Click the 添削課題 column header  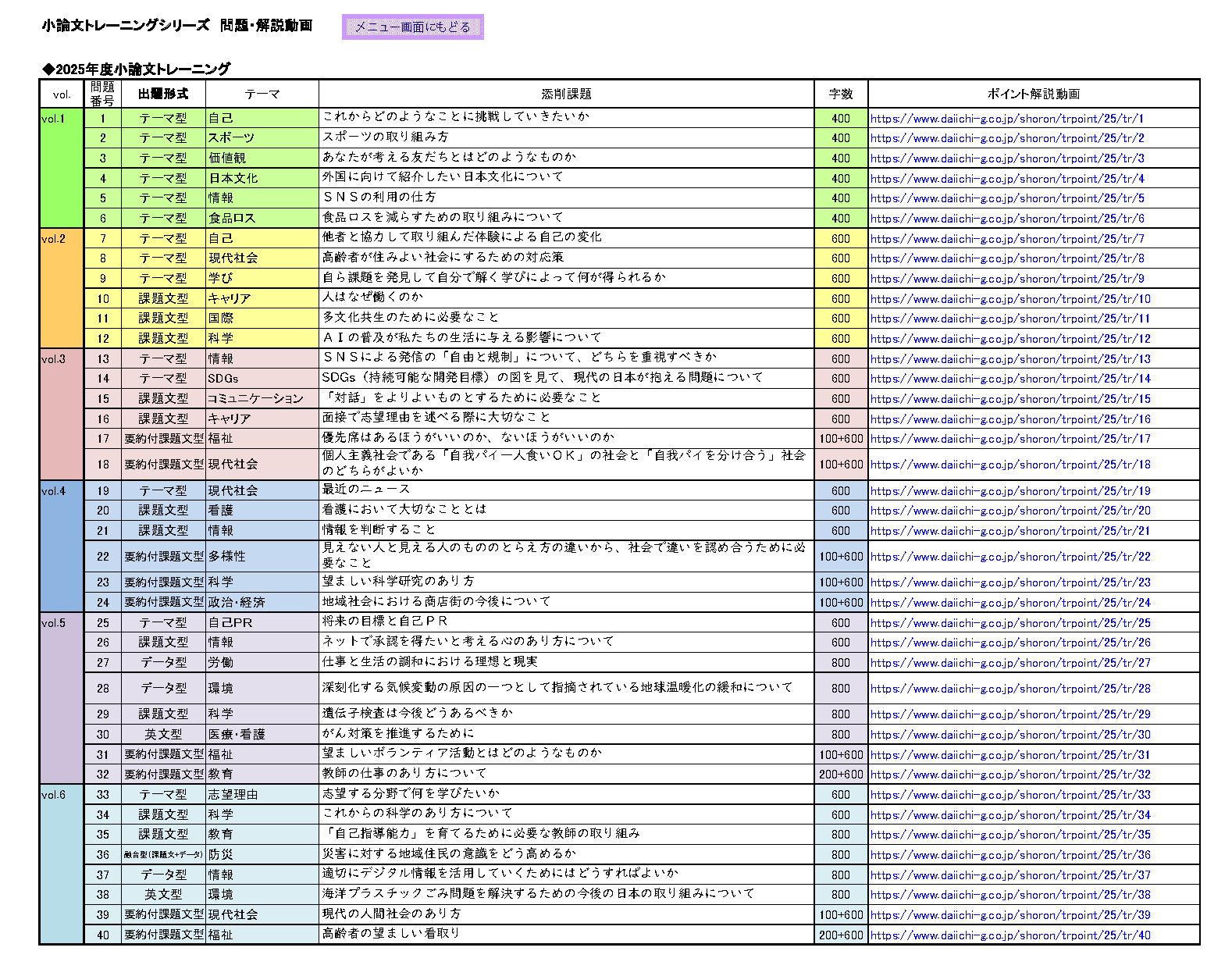[566, 94]
